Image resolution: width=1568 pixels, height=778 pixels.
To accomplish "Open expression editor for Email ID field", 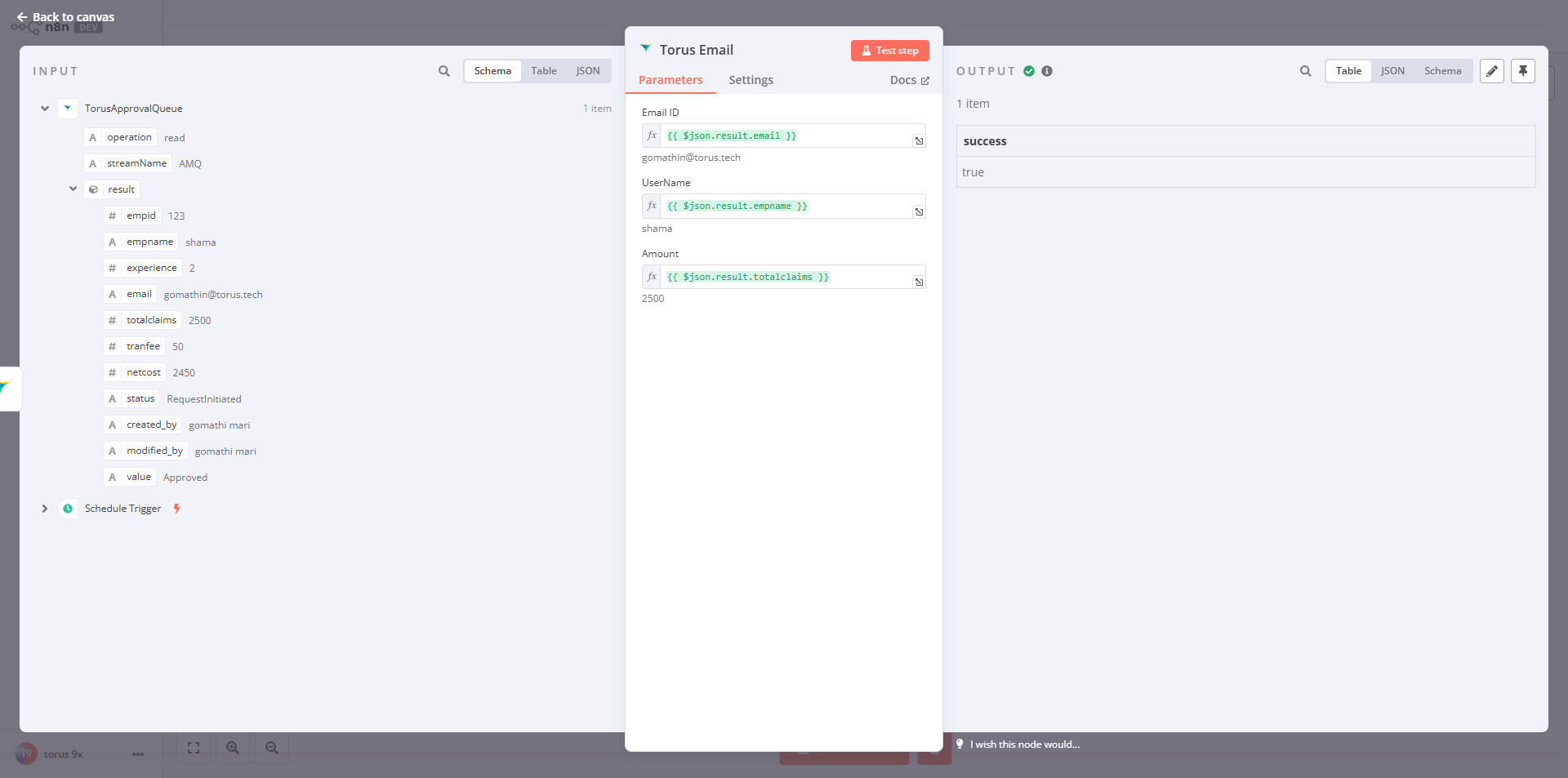I will tap(919, 141).
